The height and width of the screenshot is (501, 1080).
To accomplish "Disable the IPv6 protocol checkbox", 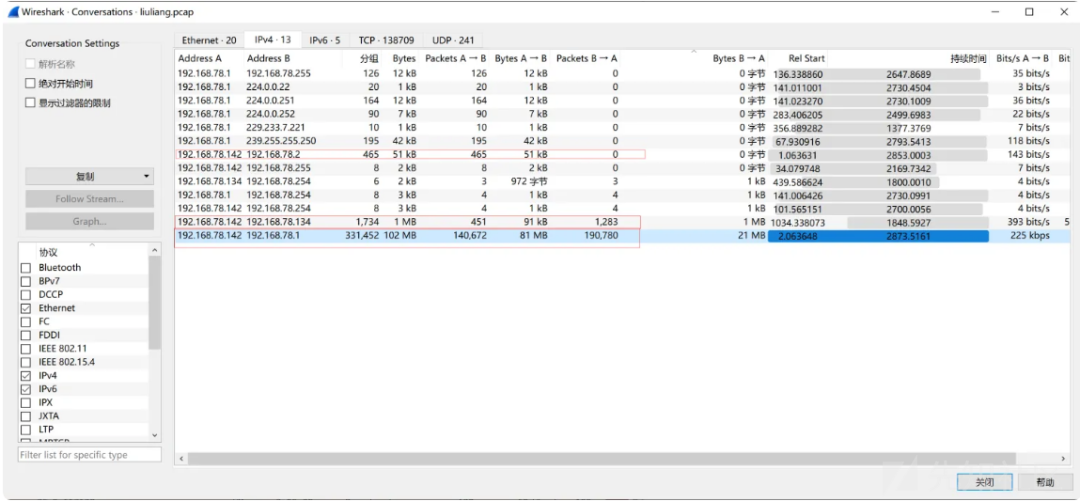I will pyautogui.click(x=26, y=389).
